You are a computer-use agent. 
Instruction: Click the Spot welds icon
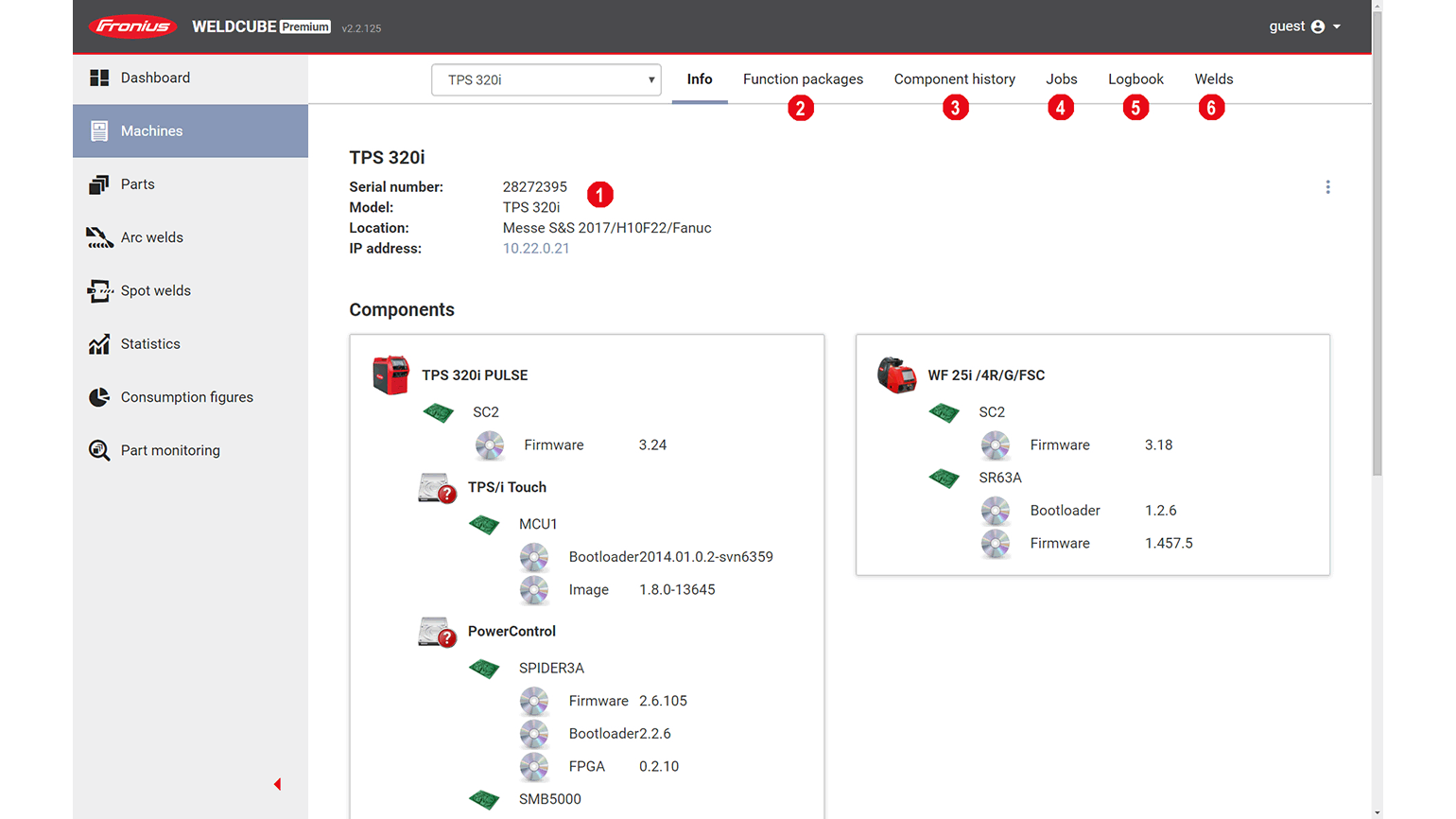click(x=99, y=290)
